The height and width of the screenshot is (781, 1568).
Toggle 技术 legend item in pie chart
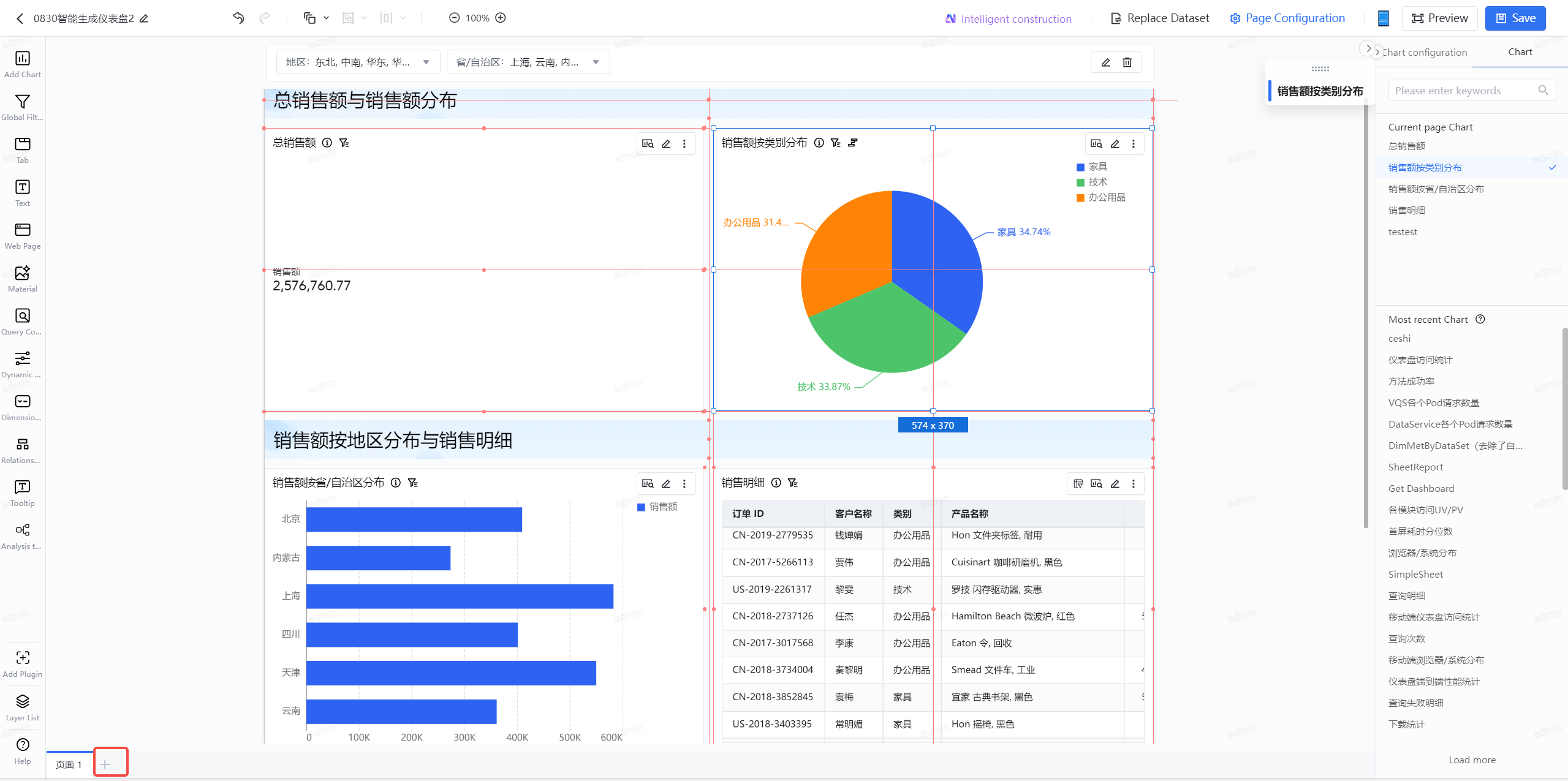tap(1092, 182)
